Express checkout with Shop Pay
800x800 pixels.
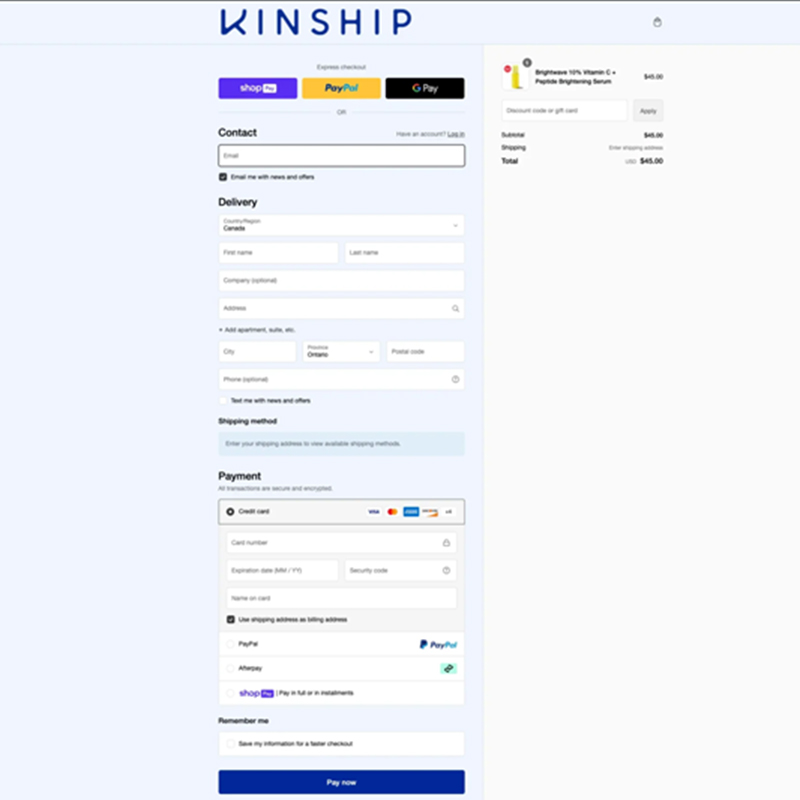(257, 88)
